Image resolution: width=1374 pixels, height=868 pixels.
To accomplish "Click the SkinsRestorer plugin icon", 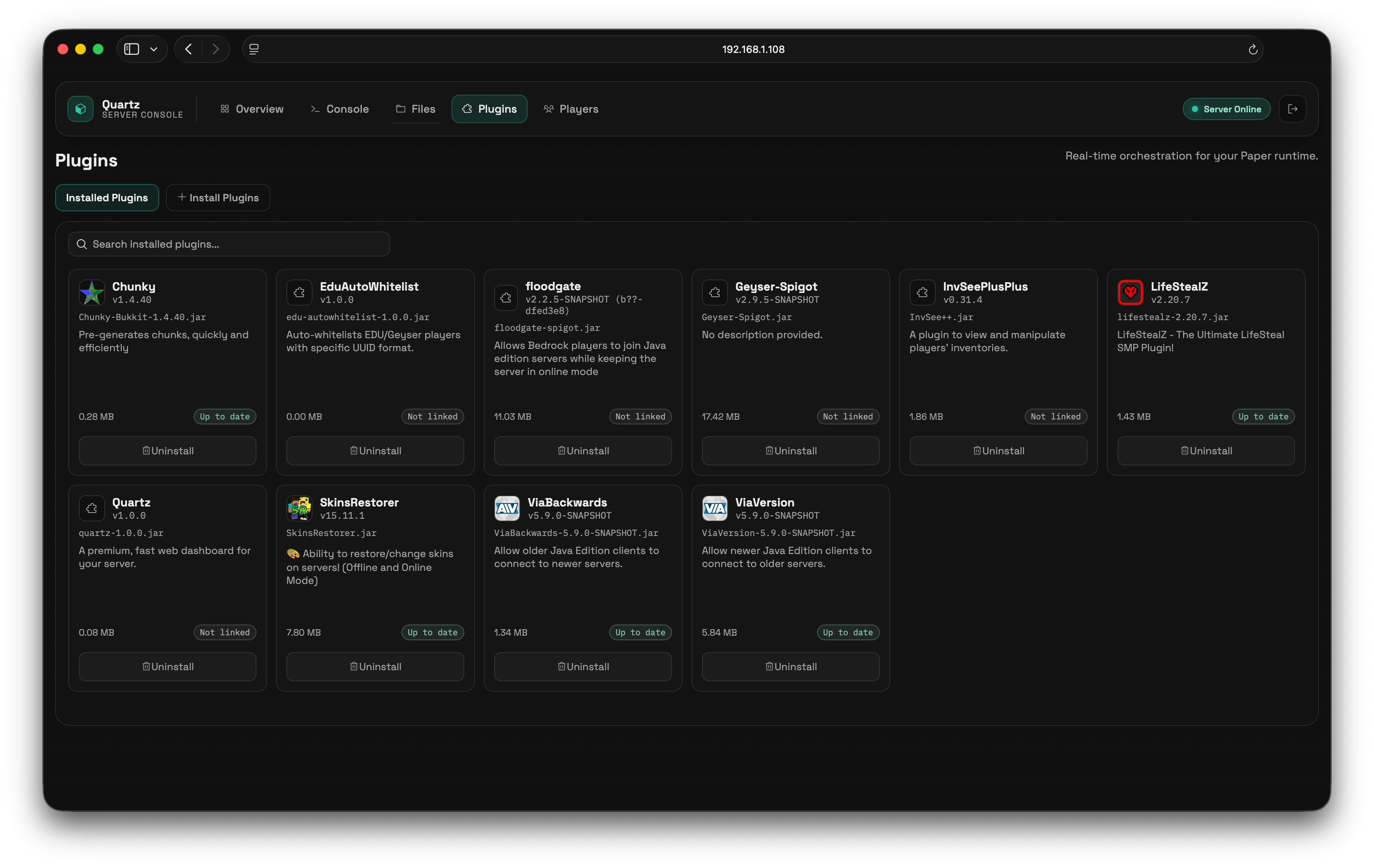I will click(299, 508).
